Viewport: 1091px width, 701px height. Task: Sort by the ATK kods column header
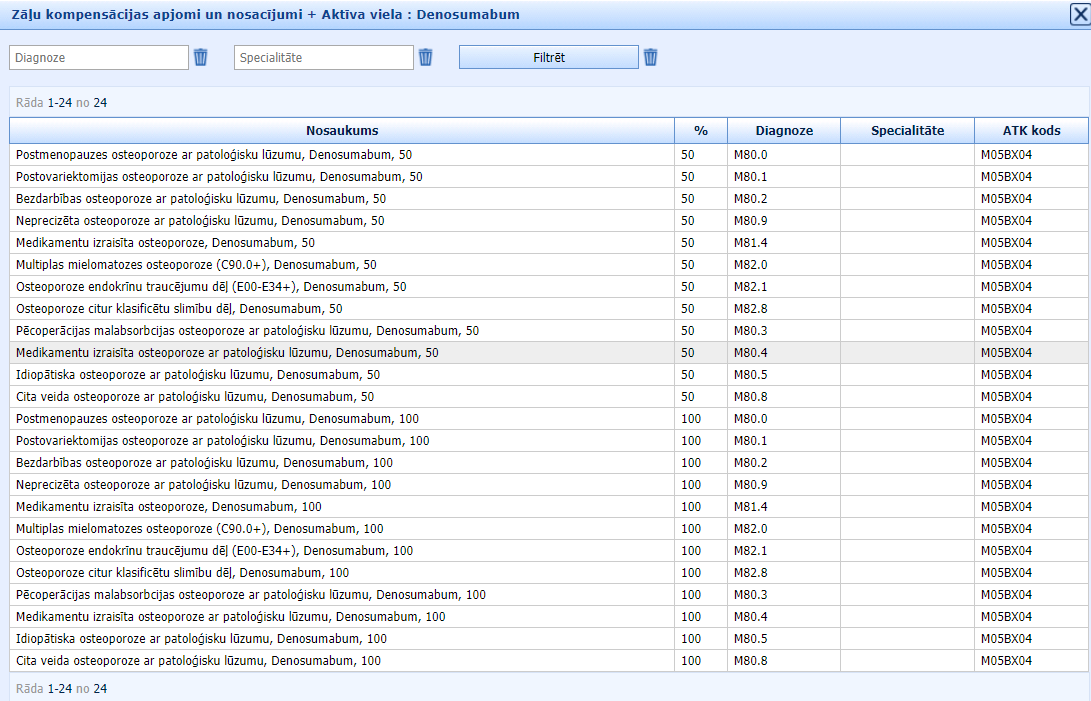1031,131
